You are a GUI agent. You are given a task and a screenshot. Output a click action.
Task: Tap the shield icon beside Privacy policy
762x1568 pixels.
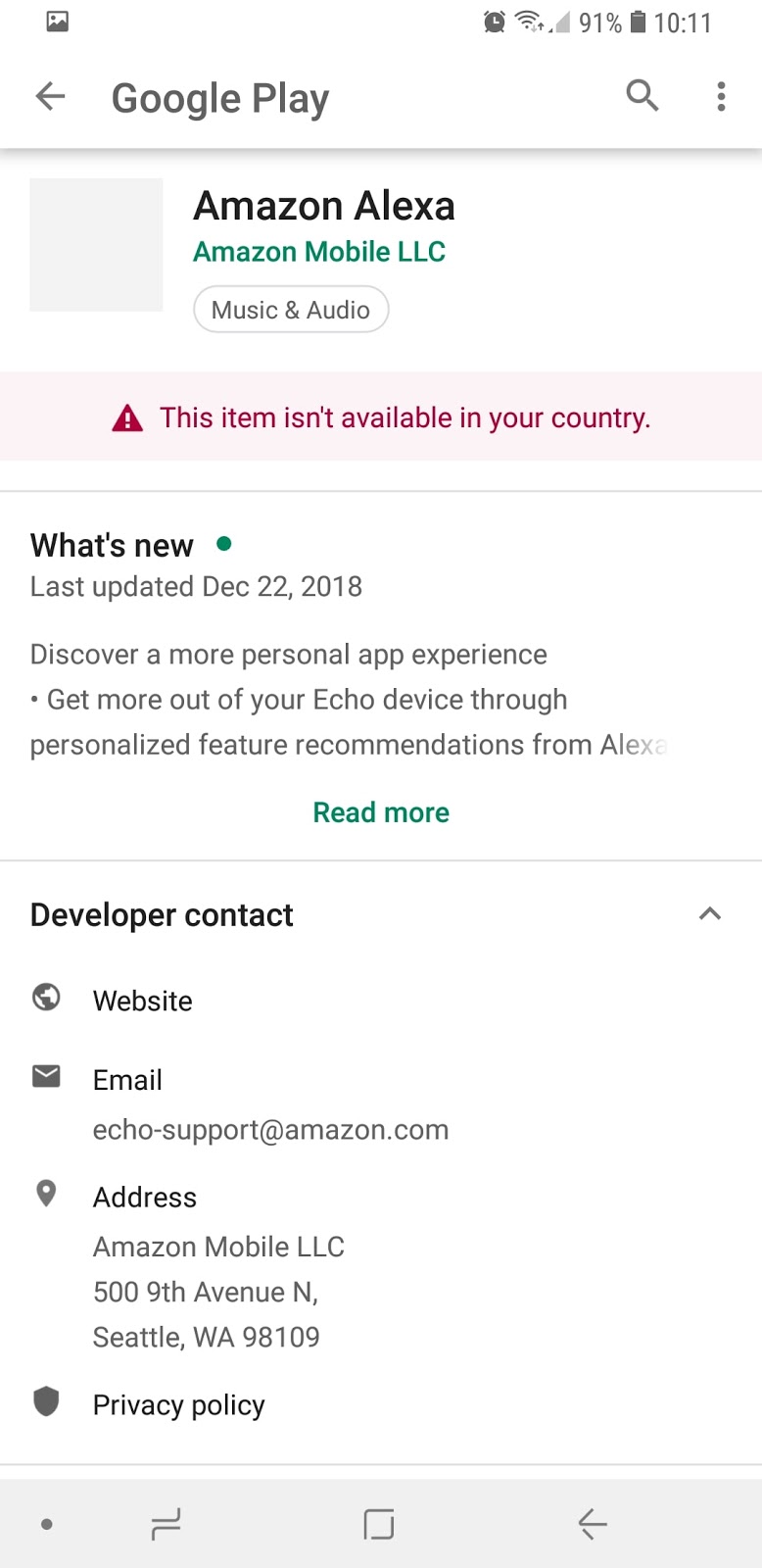[46, 1402]
